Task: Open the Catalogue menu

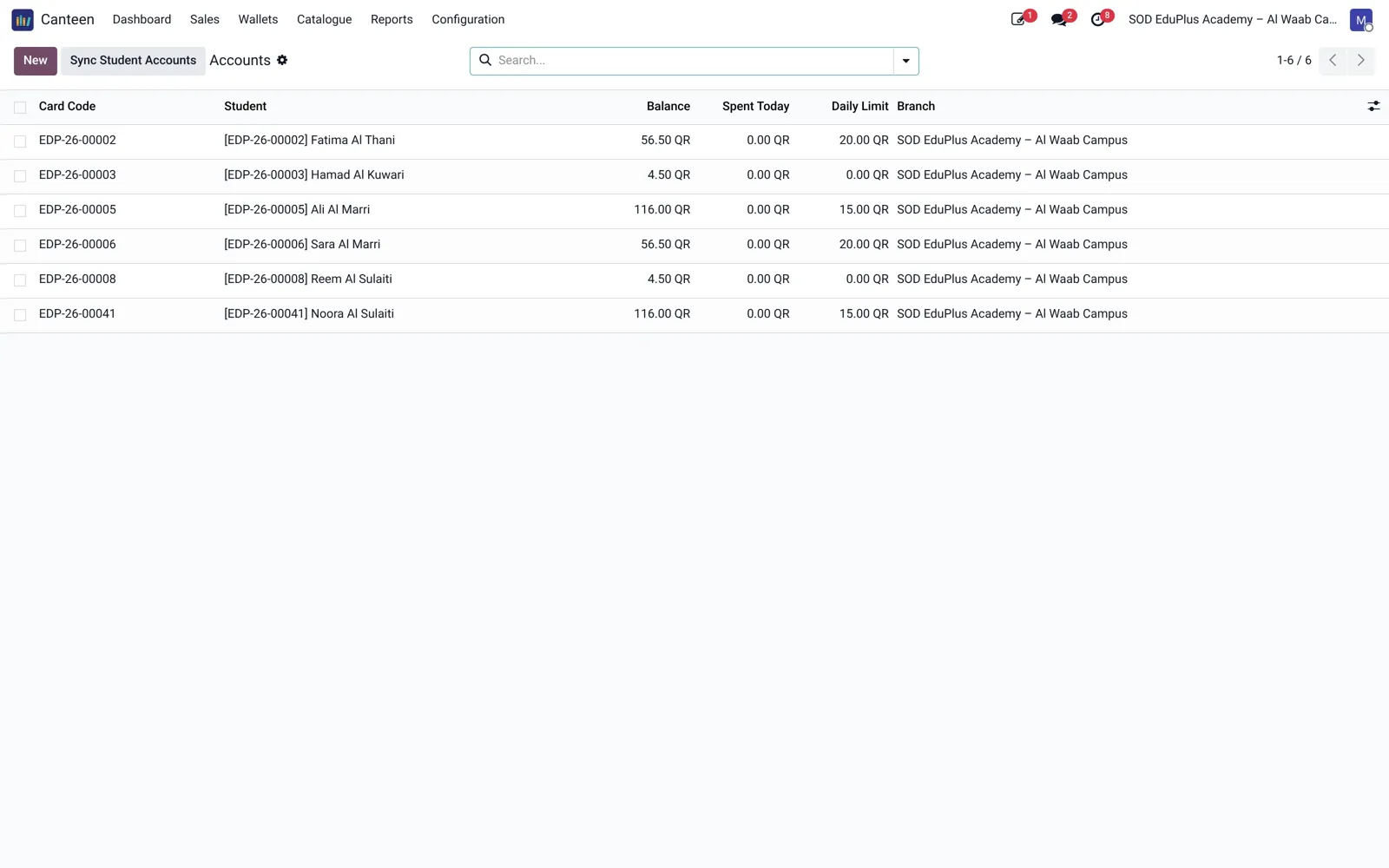Action: pos(324,19)
